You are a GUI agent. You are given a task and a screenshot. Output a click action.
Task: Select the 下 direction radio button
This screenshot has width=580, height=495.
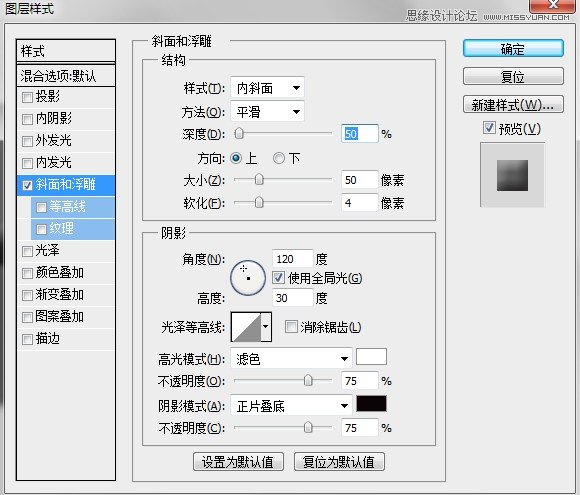click(279, 158)
